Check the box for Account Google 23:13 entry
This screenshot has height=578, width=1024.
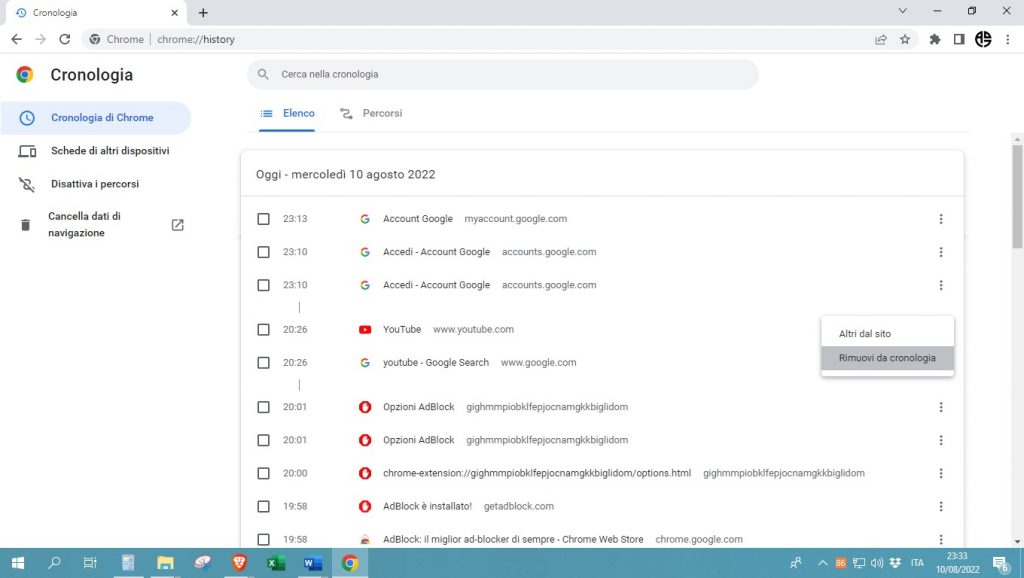(263, 219)
